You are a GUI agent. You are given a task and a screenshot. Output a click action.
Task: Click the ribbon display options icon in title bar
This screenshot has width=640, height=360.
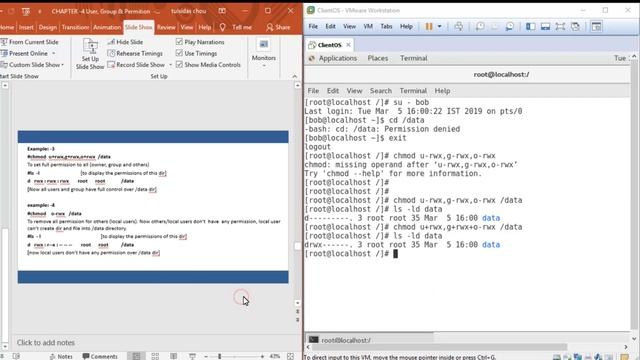tap(222, 11)
